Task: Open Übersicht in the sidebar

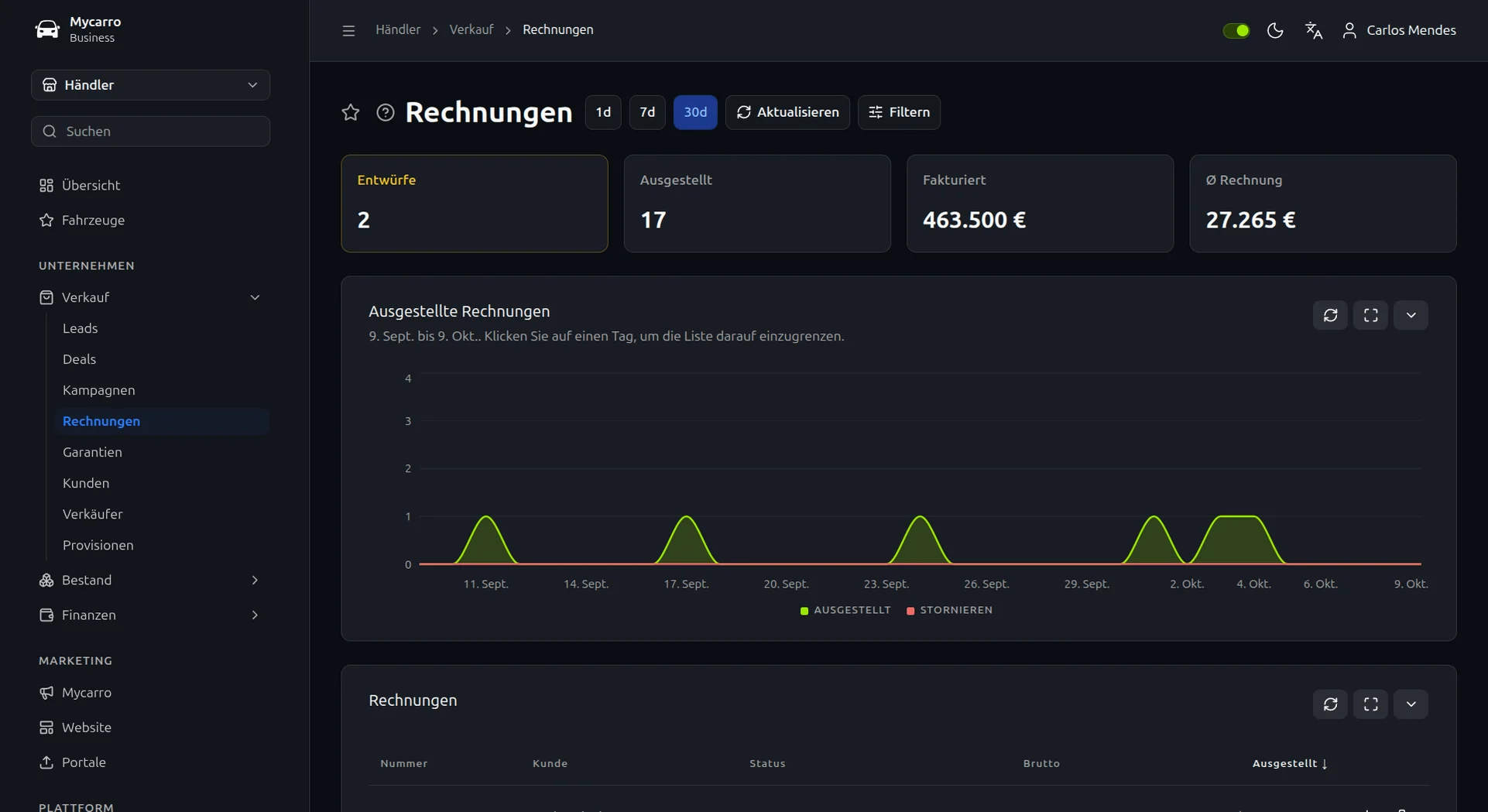Action: tap(150, 185)
